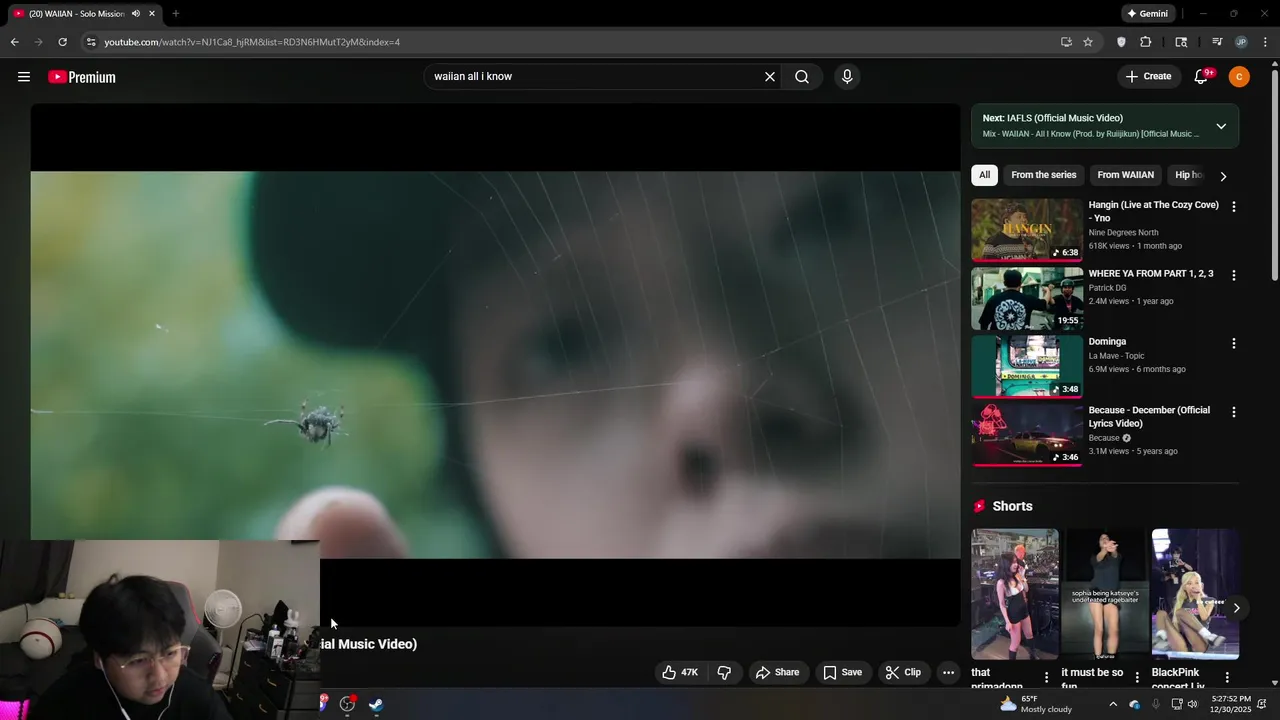Open options menu for Because - December
Viewport: 1280px width, 720px height.
click(x=1233, y=412)
